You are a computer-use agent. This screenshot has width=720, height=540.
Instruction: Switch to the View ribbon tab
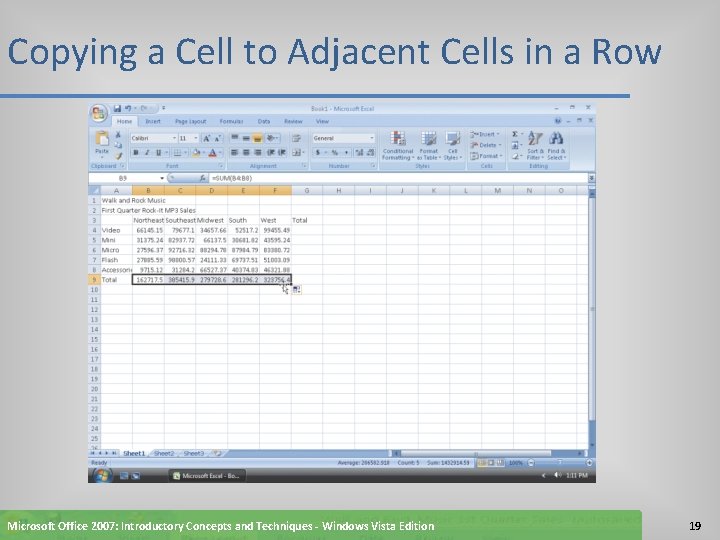(x=322, y=121)
